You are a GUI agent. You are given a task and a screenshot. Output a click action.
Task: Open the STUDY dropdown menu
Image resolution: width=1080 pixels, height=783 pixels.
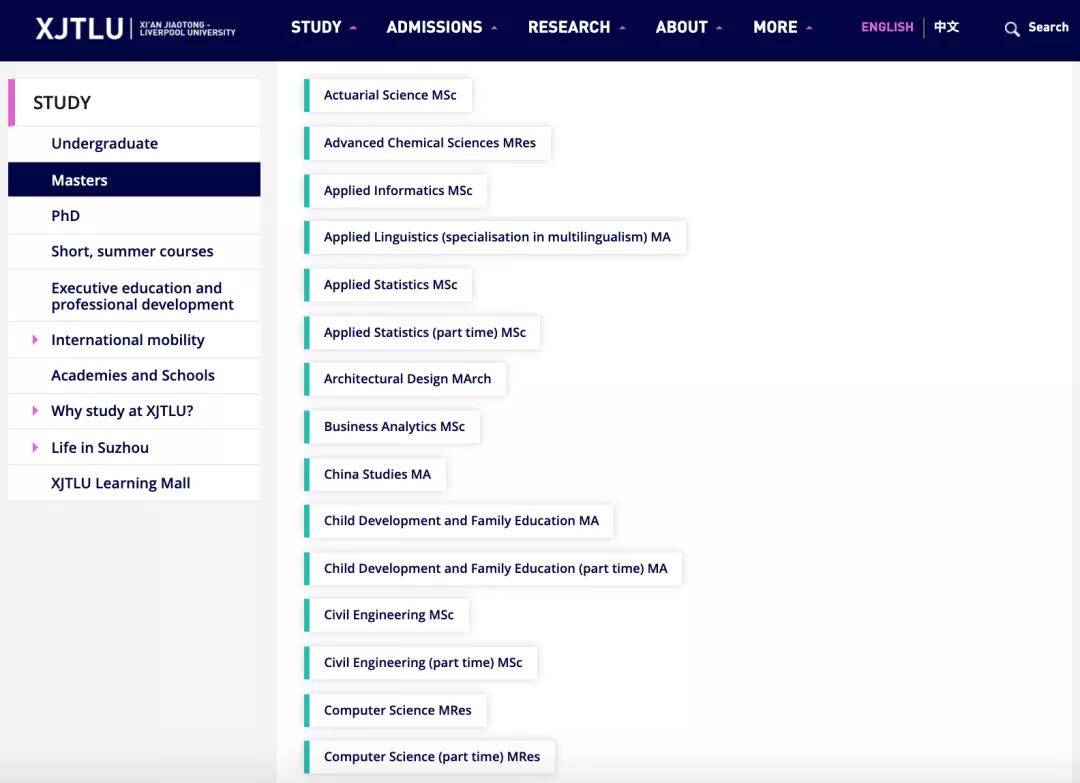[x=323, y=28]
